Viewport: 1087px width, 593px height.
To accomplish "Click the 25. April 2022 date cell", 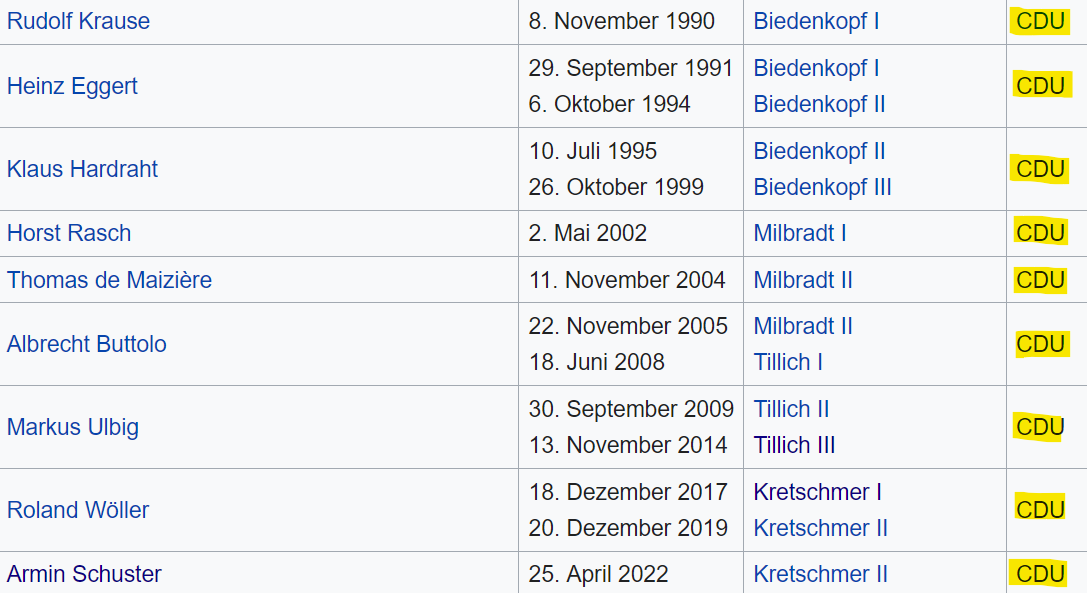I will [x=631, y=573].
